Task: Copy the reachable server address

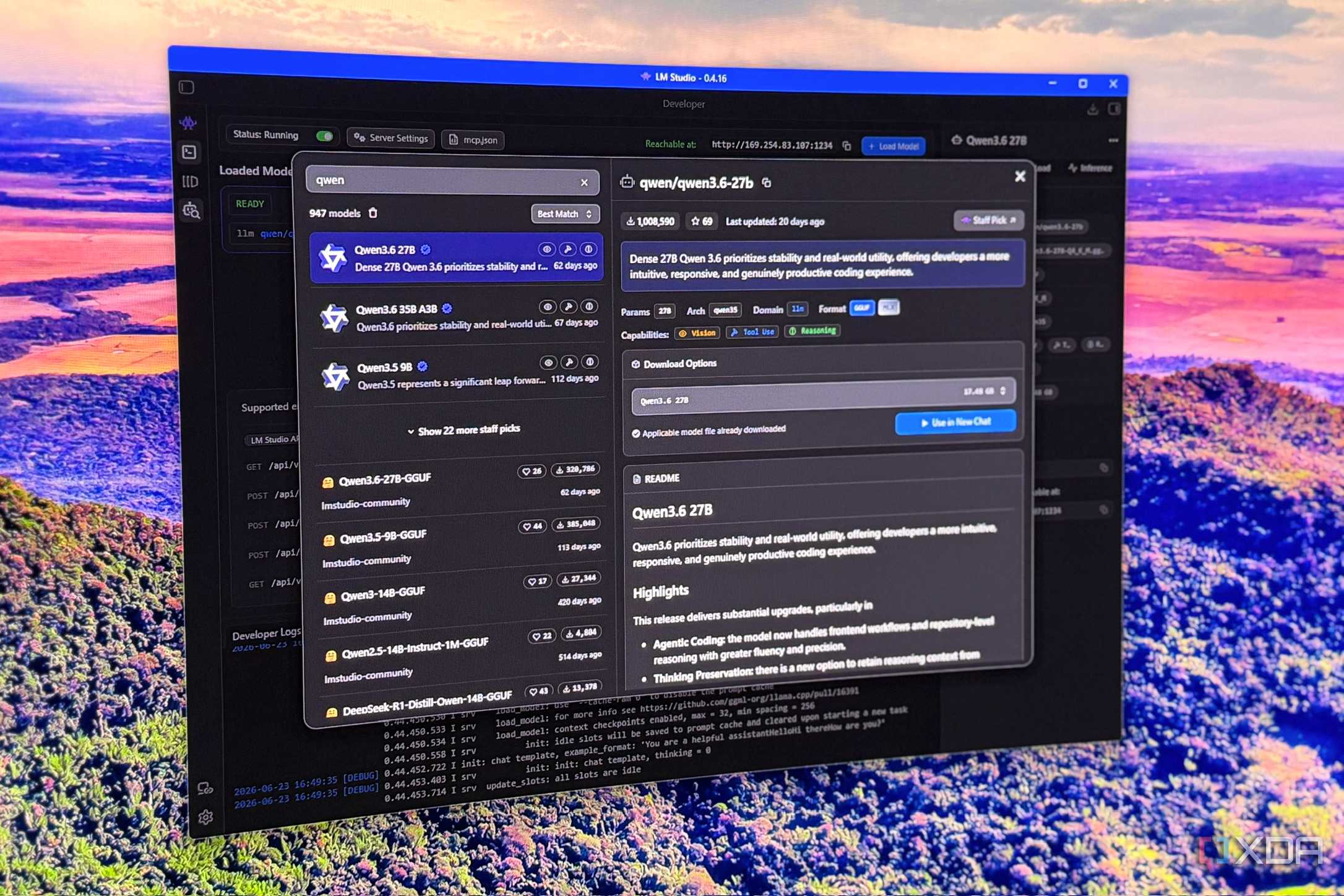Action: 846,146
